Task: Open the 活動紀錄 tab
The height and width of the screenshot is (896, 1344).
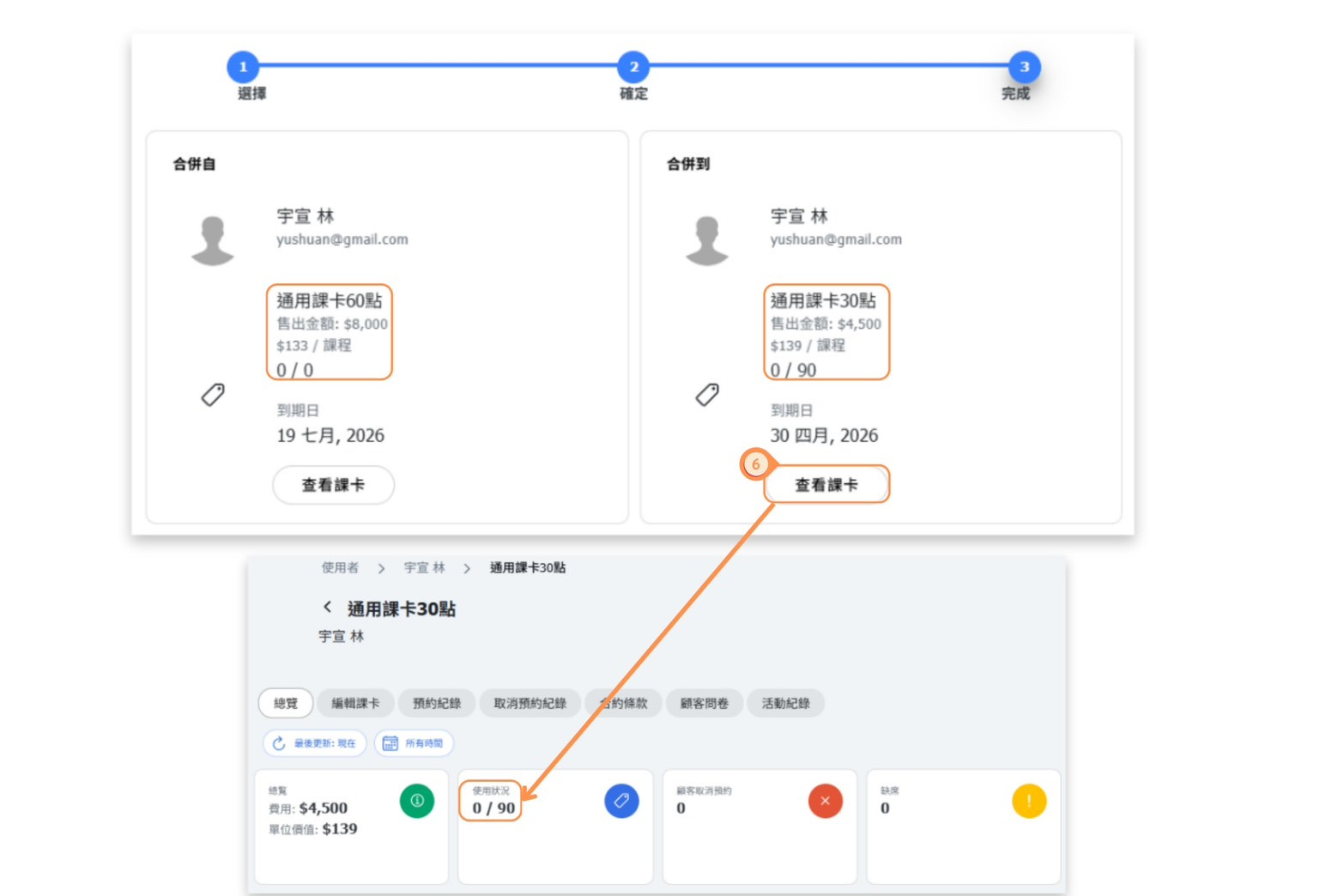Action: [x=785, y=703]
